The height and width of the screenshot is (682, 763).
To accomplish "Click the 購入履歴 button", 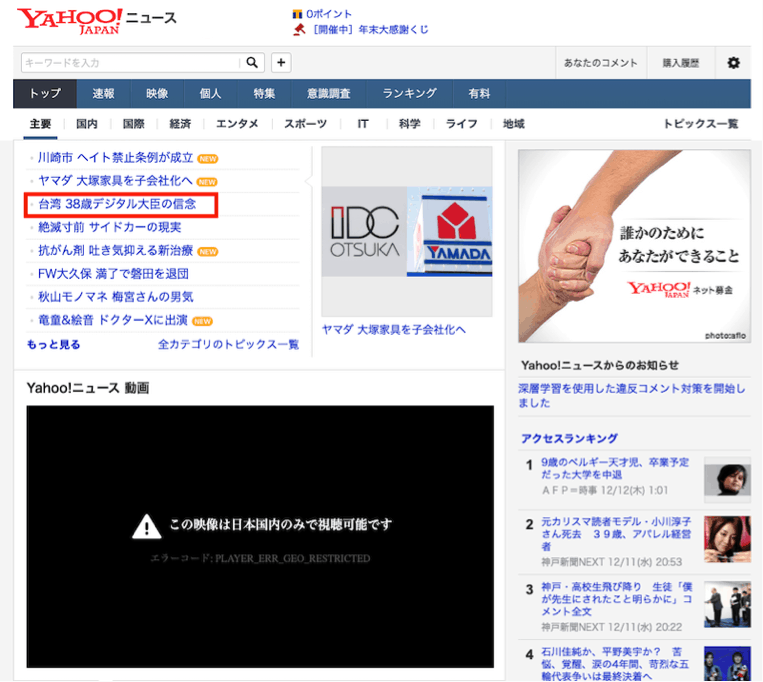I will tap(681, 63).
